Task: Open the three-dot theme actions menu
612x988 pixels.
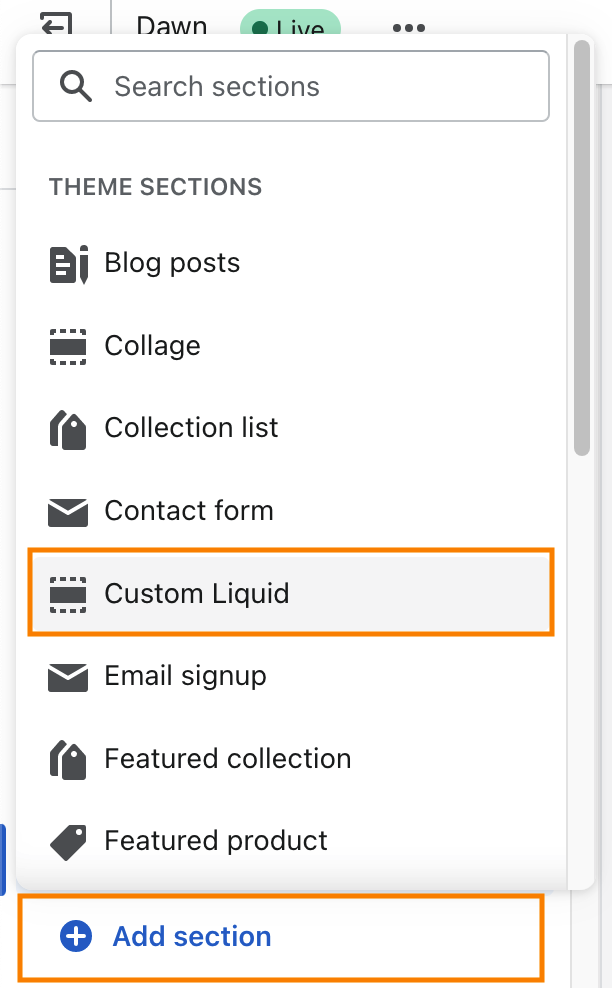Action: coord(409,28)
